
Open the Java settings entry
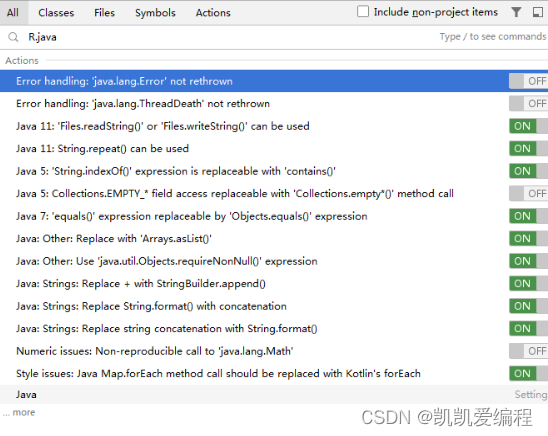point(274,394)
